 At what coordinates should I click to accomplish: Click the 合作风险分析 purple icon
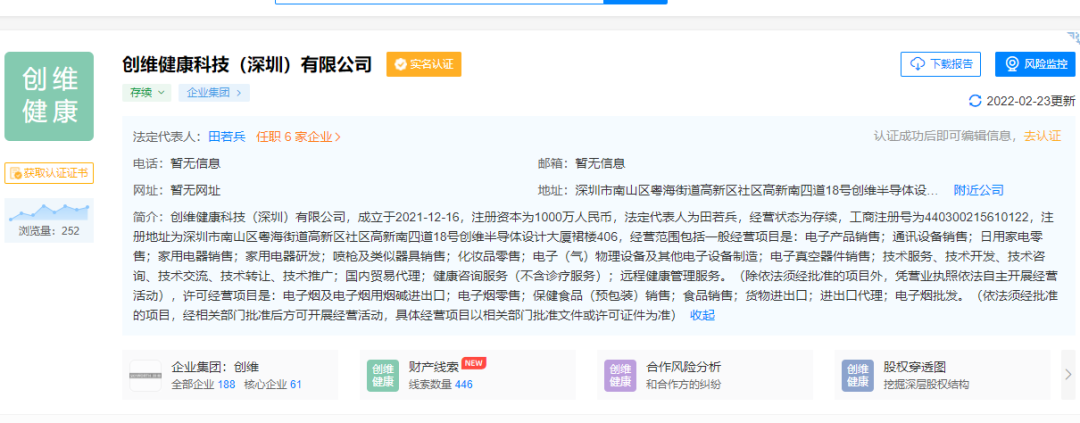pyautogui.click(x=620, y=375)
